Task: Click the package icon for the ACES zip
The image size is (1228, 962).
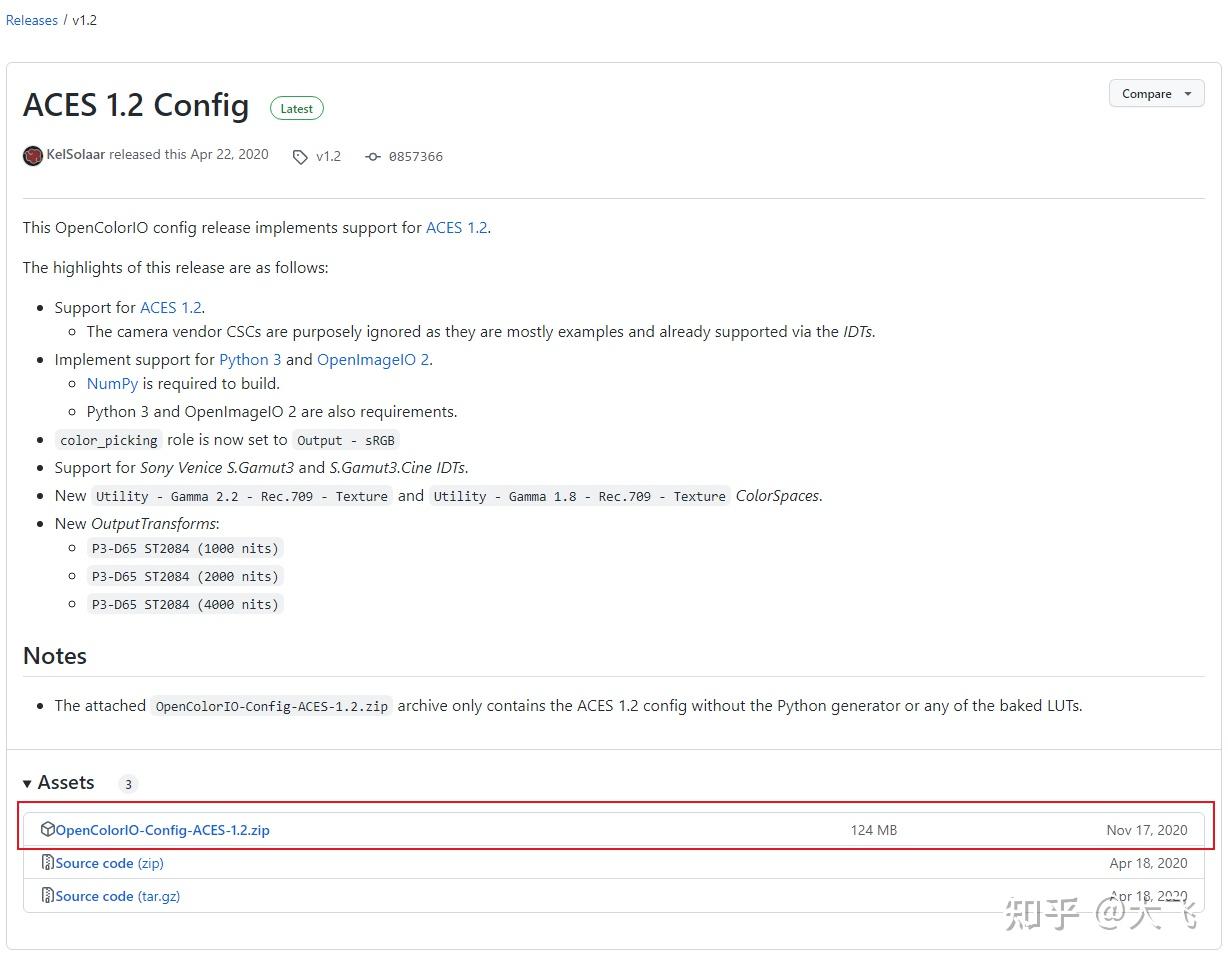Action: click(47, 829)
